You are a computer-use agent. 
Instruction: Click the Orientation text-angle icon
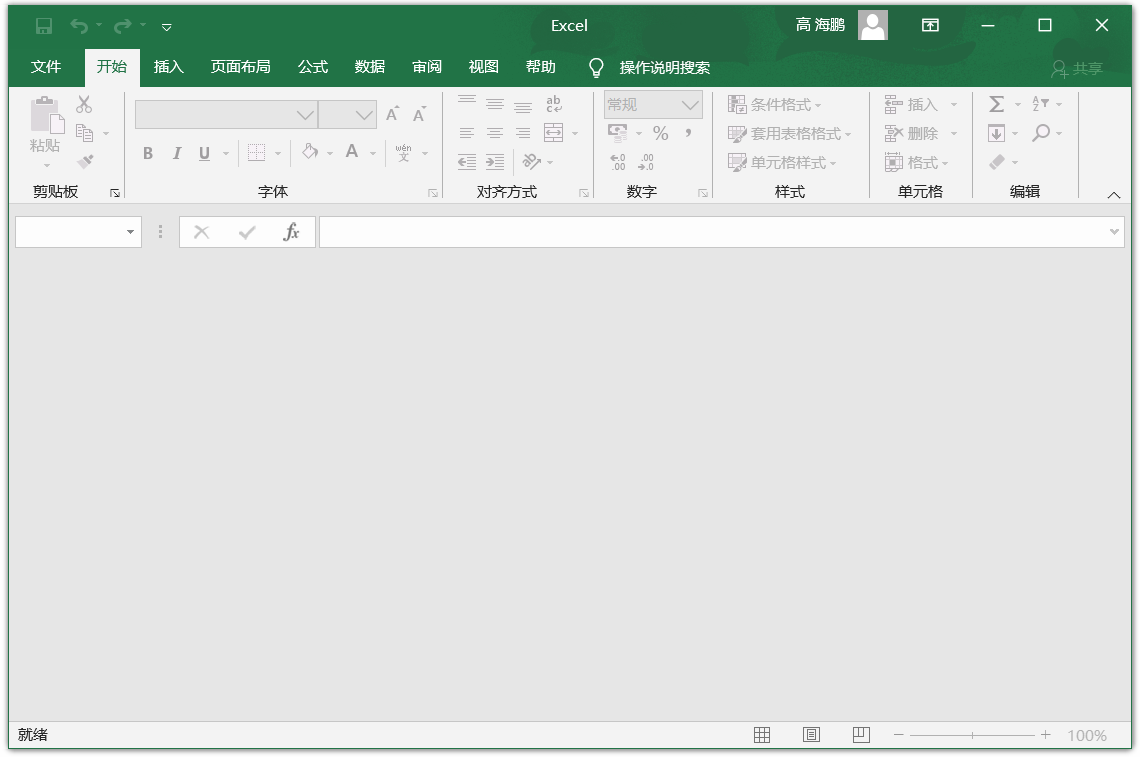[532, 162]
